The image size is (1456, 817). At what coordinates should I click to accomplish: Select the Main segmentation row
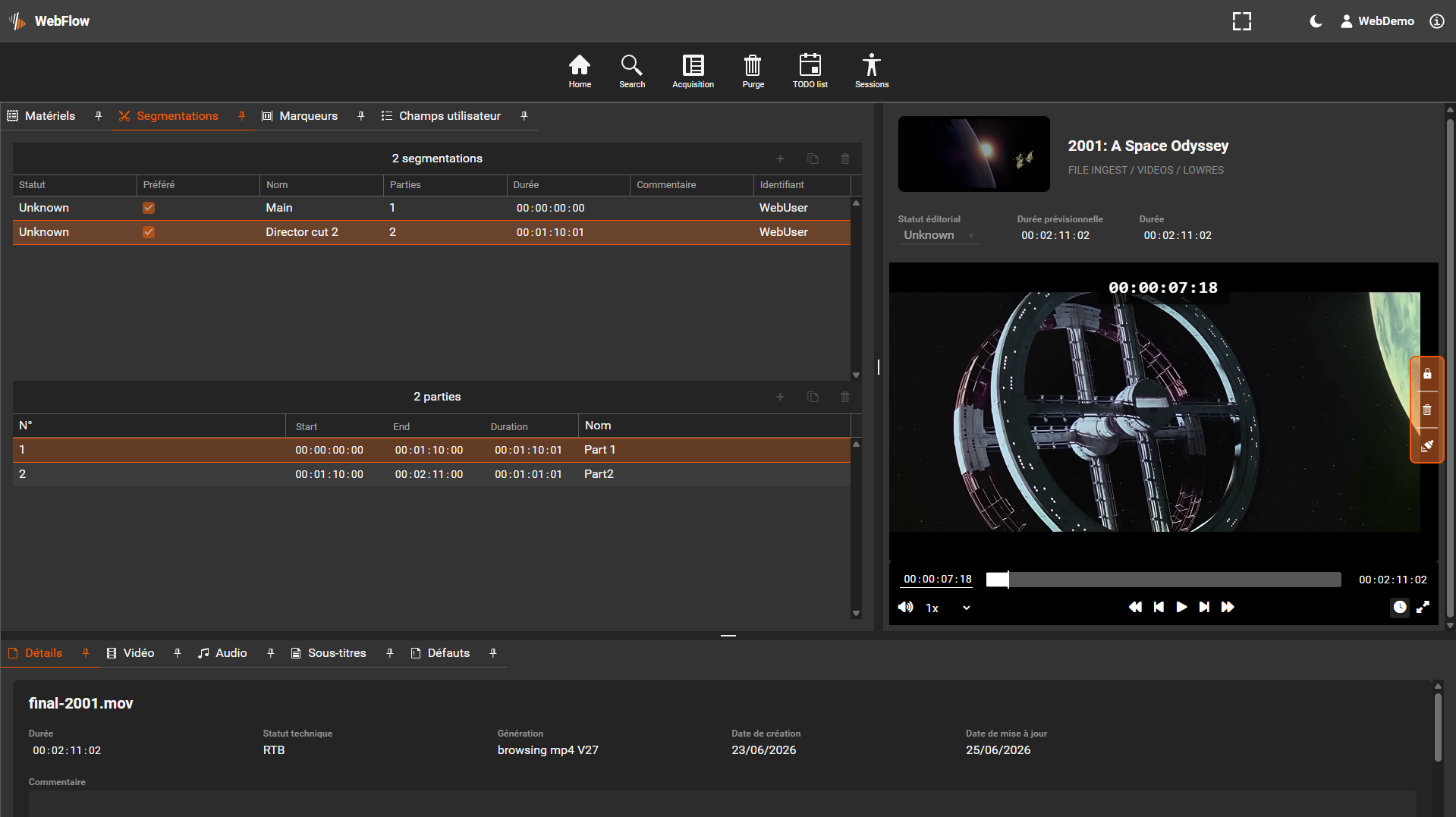tap(432, 208)
